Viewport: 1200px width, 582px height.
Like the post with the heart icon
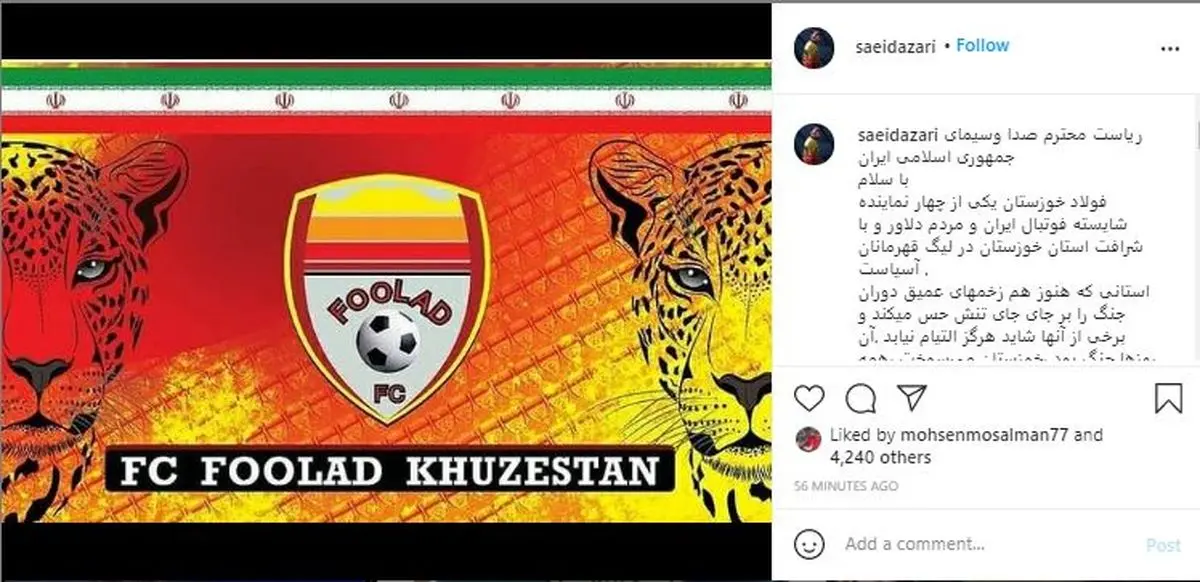[809, 399]
